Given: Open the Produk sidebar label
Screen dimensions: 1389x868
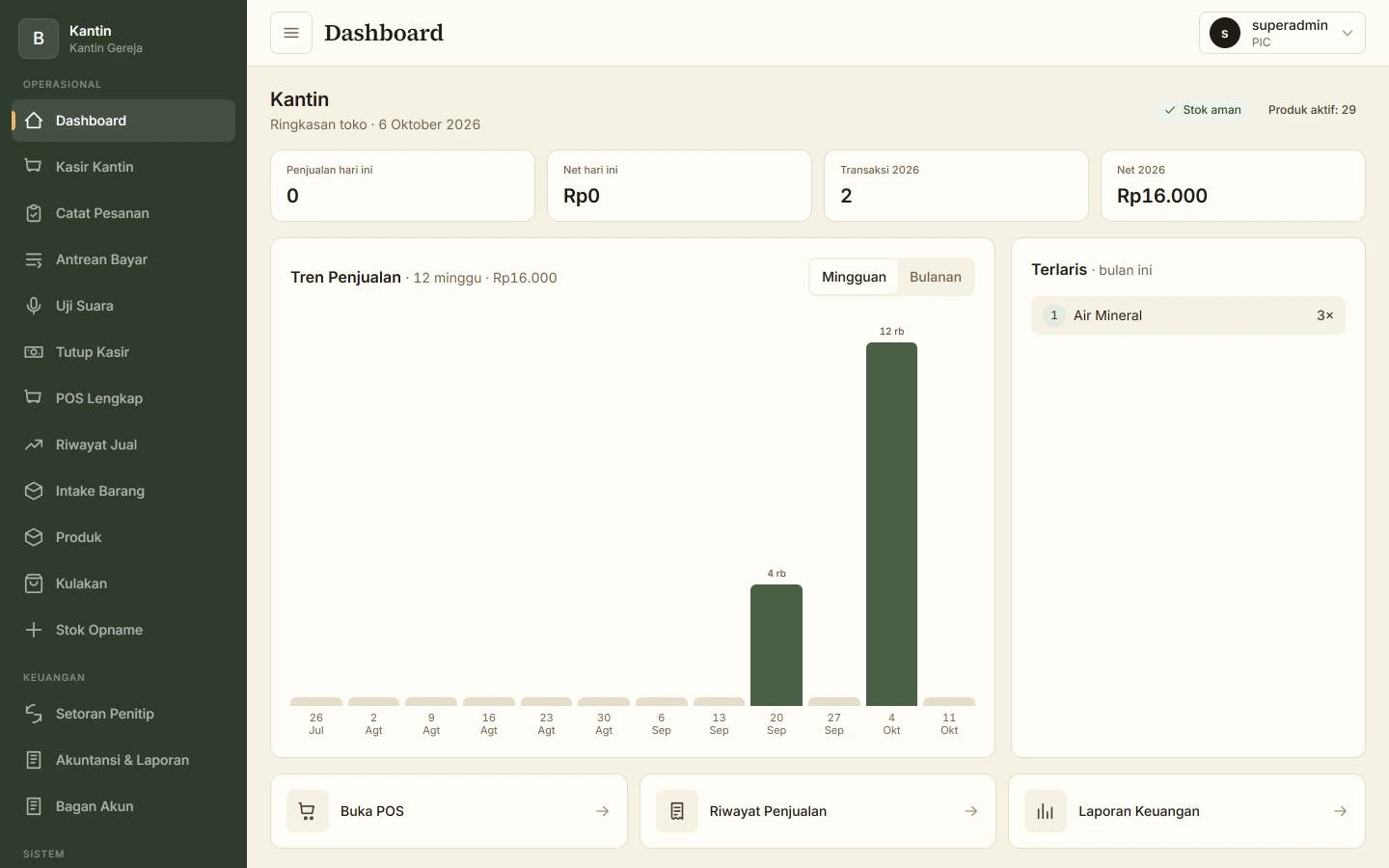Looking at the screenshot, I should tap(78, 537).
